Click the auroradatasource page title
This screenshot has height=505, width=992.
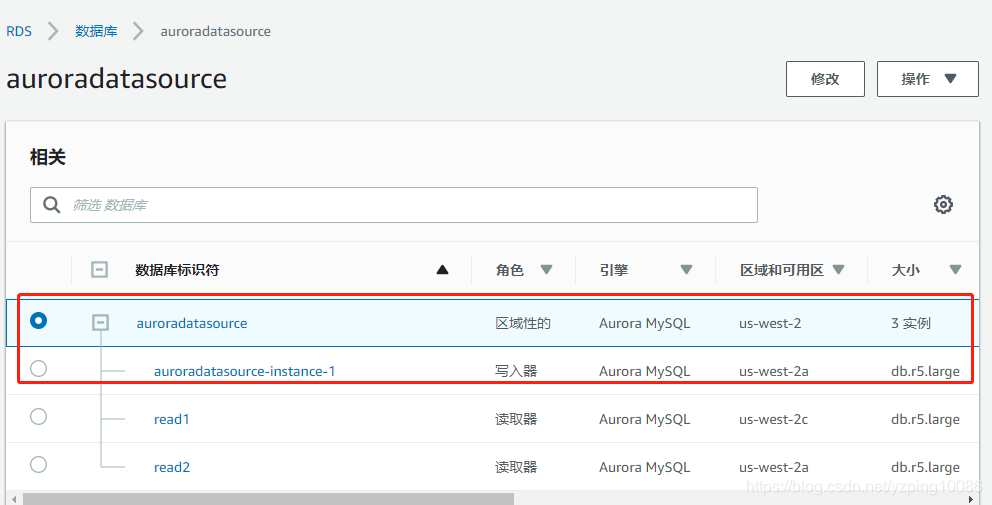pyautogui.click(x=116, y=79)
